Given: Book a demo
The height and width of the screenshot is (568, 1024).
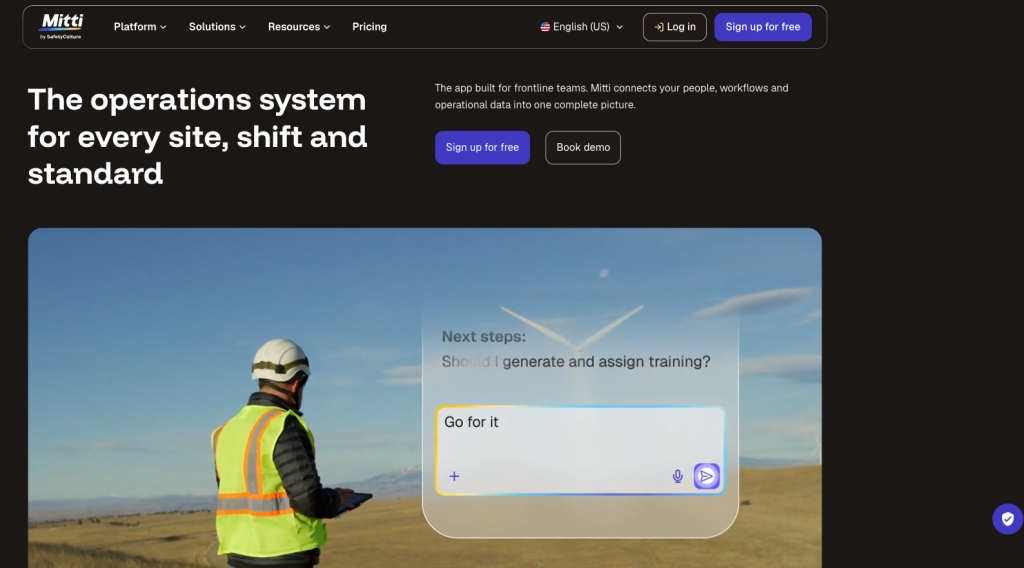Looking at the screenshot, I should point(583,148).
